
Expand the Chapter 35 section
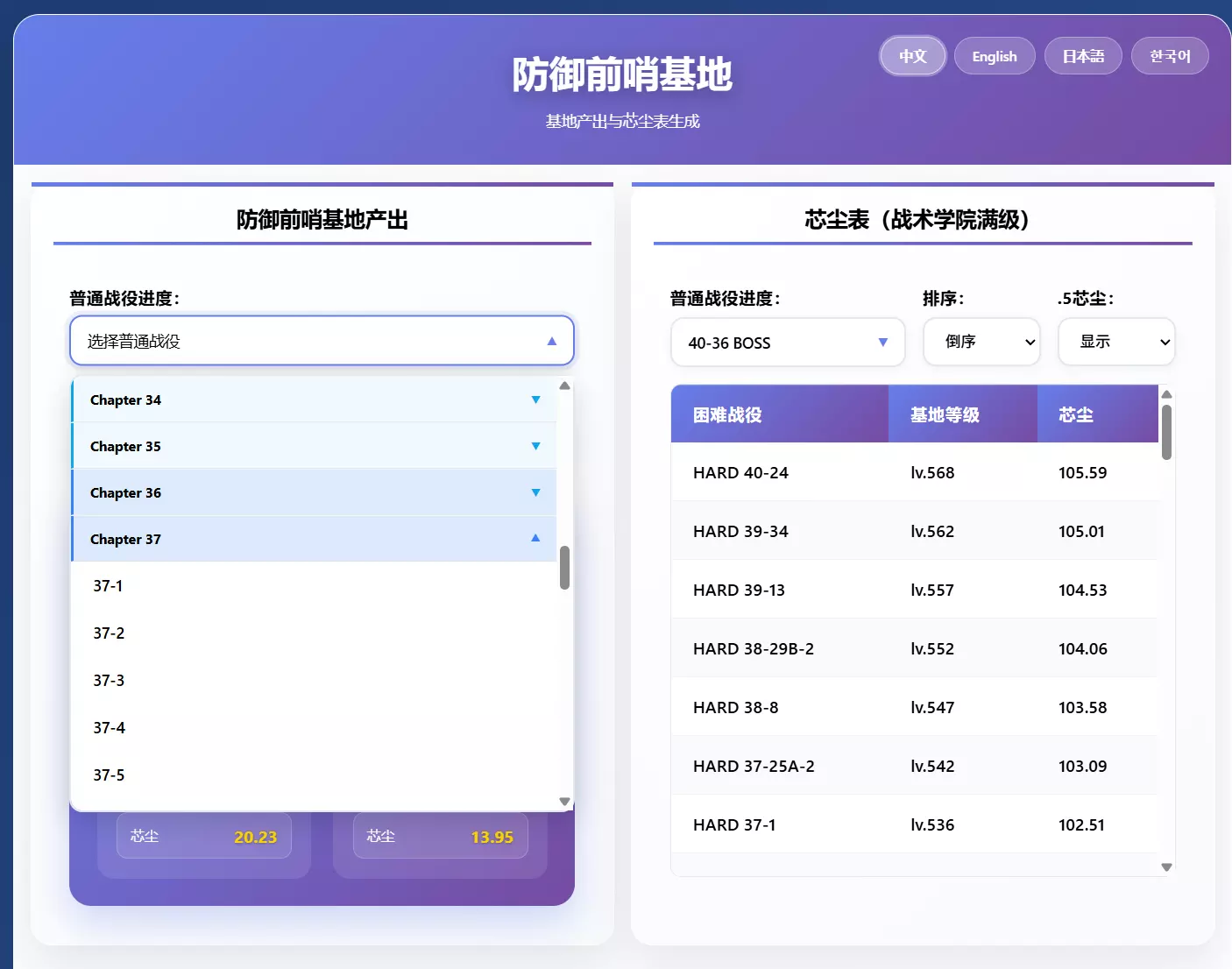coord(313,446)
